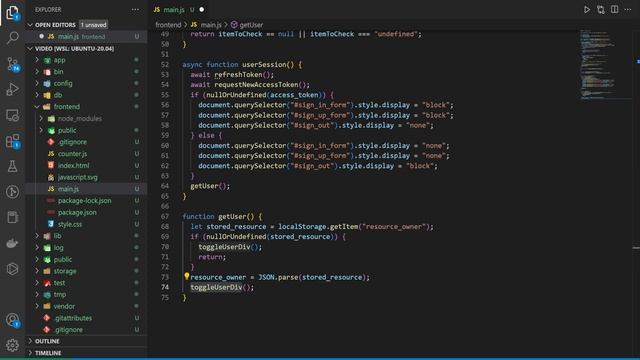This screenshot has width=640, height=360.
Task: Click 'userSession' function name on line 52
Action: click(x=264, y=64)
